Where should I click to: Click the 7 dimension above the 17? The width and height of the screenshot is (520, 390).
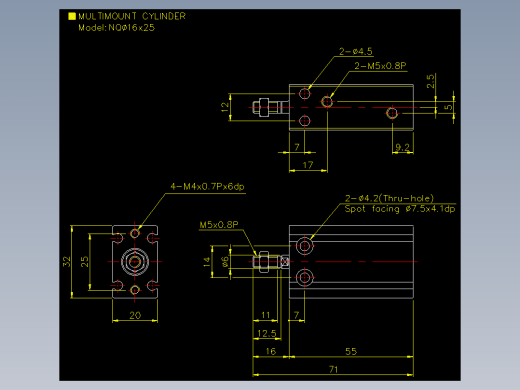pyautogui.click(x=297, y=147)
